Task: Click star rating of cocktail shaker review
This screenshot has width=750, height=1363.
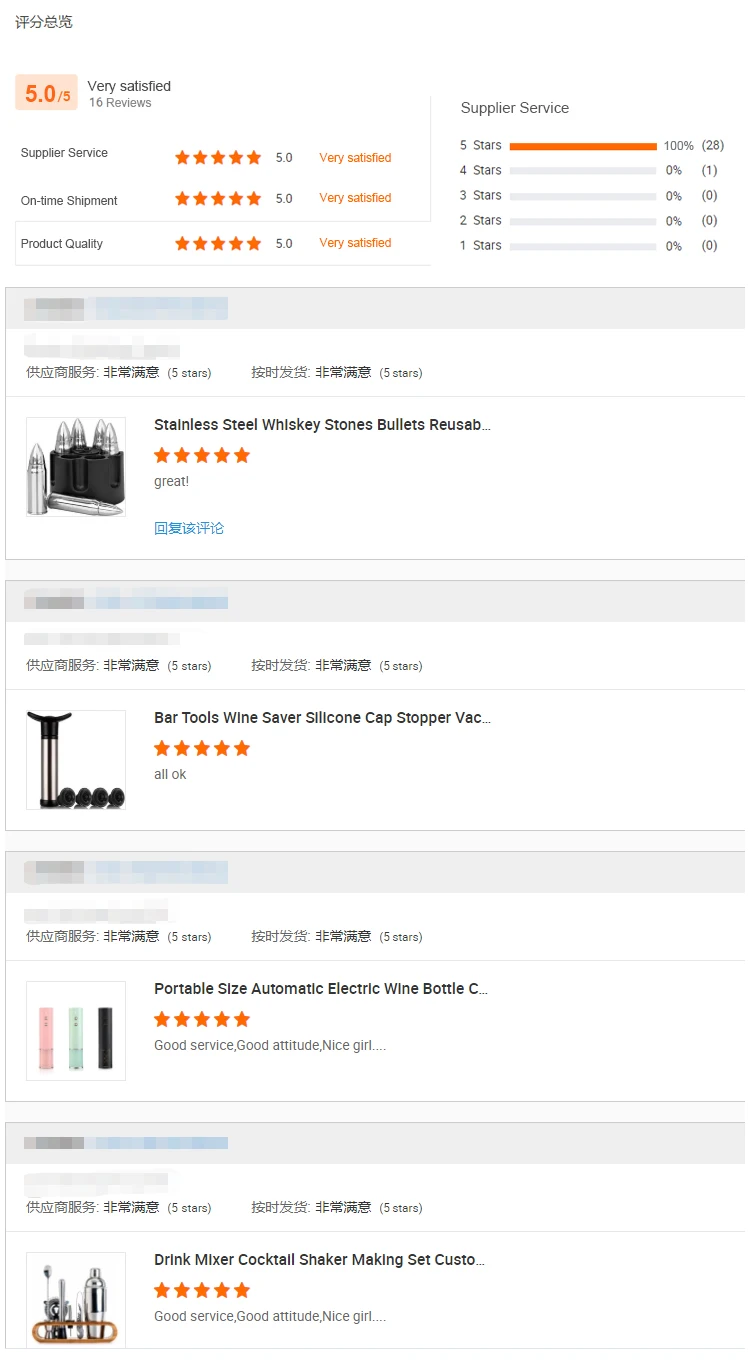Action: coord(202,1291)
